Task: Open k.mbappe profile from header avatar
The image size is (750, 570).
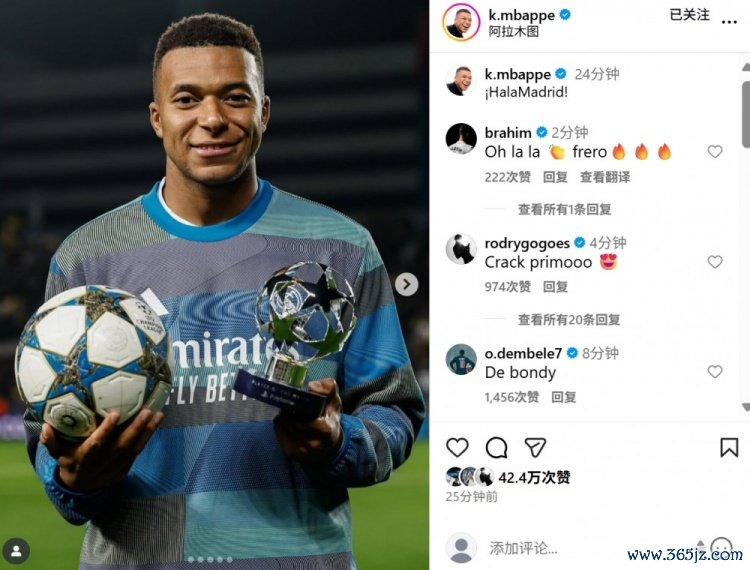Action: pyautogui.click(x=461, y=22)
